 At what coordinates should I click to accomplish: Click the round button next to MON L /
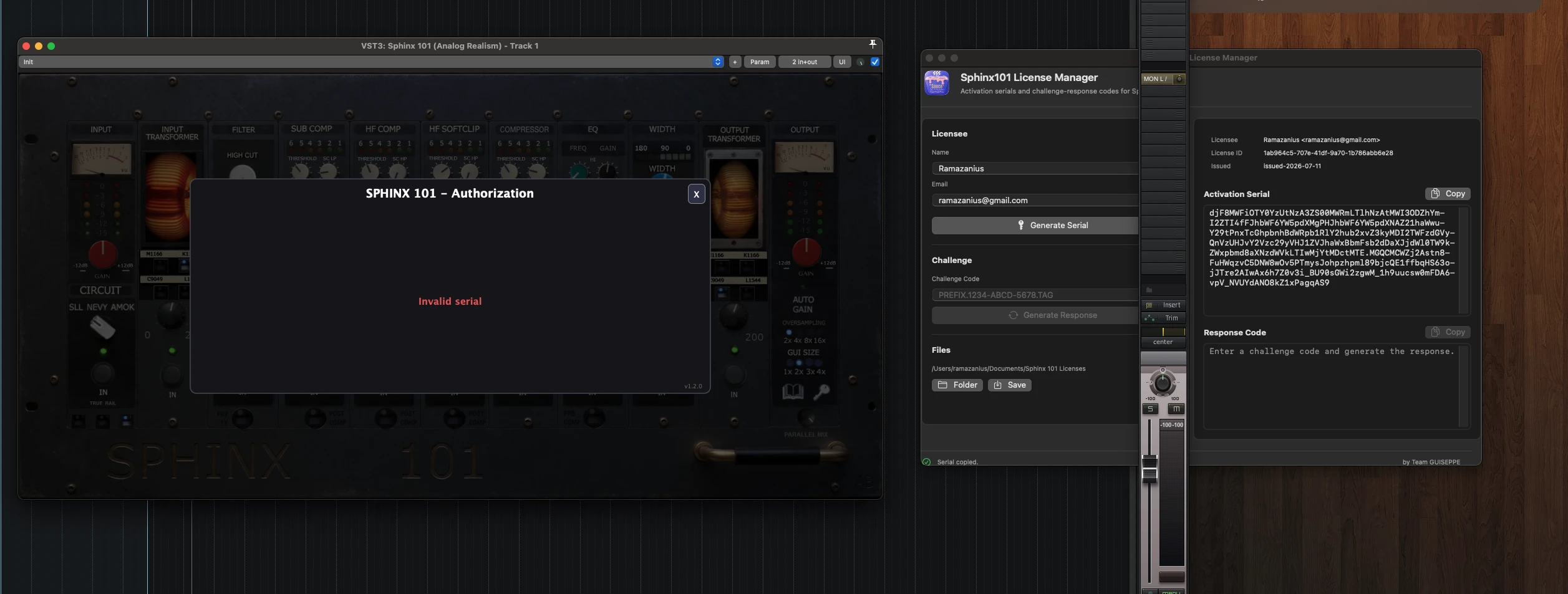tap(1179, 79)
